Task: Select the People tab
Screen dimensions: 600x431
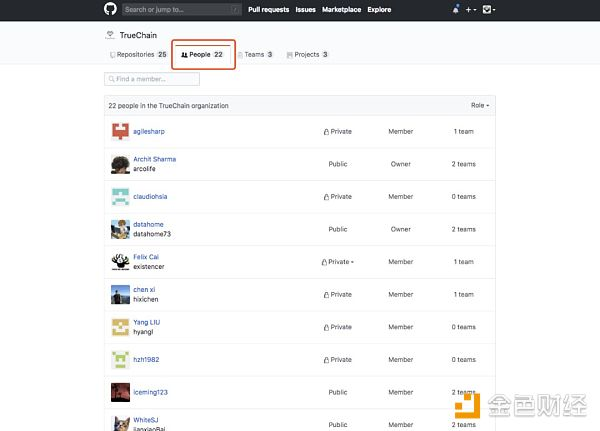Action: tap(202, 54)
